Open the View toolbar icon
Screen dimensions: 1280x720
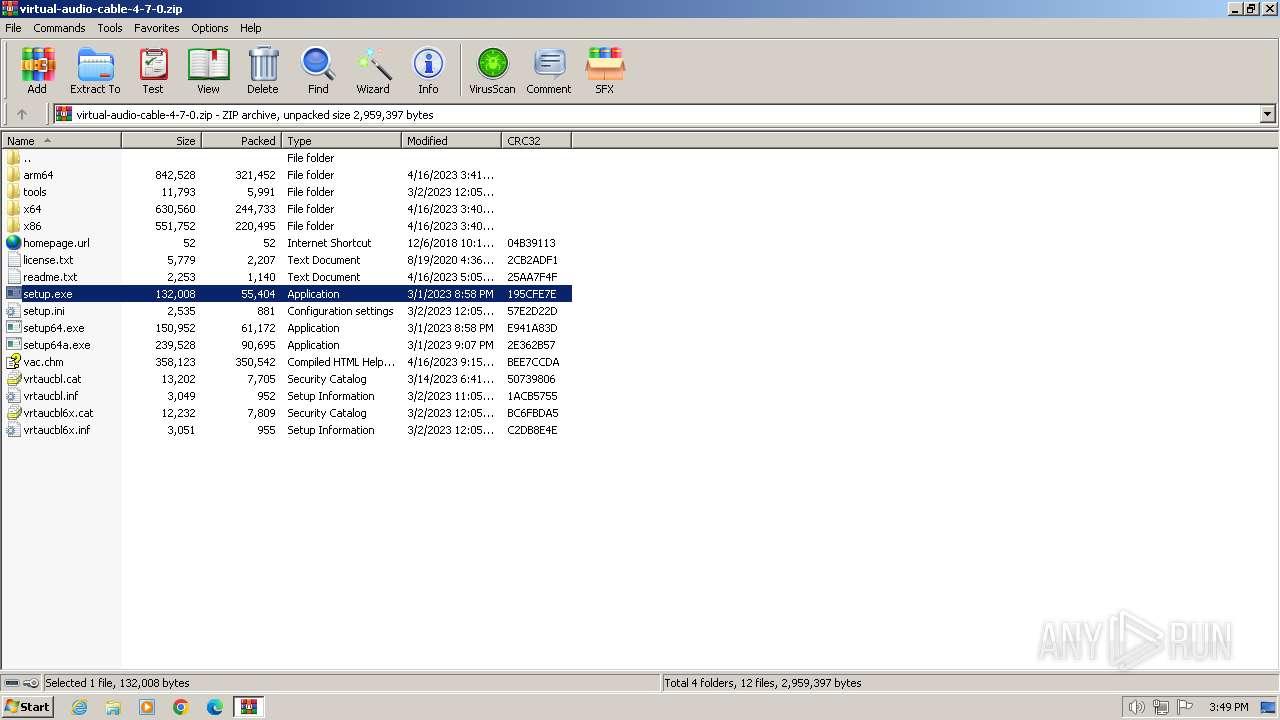point(208,70)
